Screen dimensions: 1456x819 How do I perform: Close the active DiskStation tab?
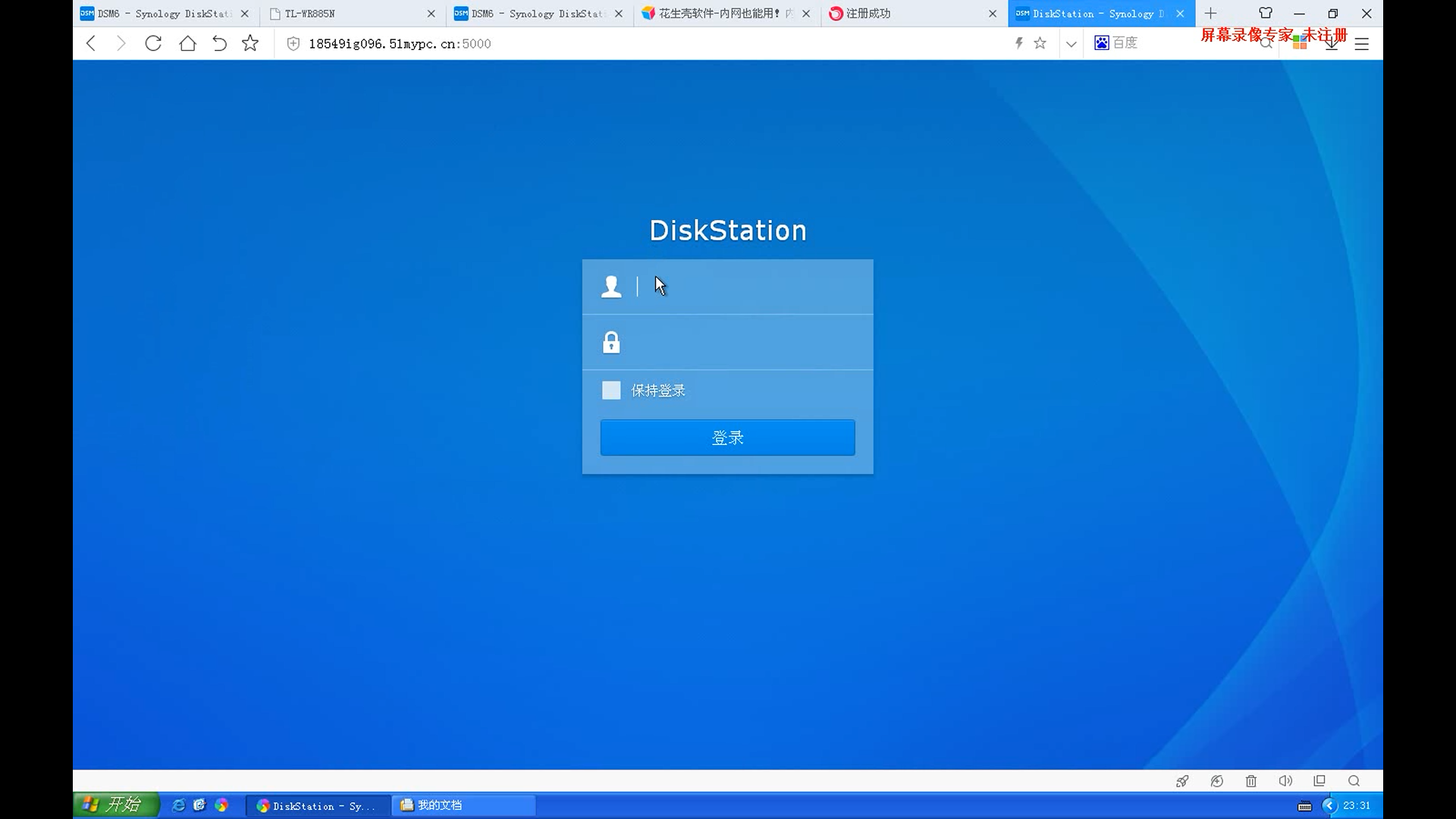click(x=1180, y=14)
